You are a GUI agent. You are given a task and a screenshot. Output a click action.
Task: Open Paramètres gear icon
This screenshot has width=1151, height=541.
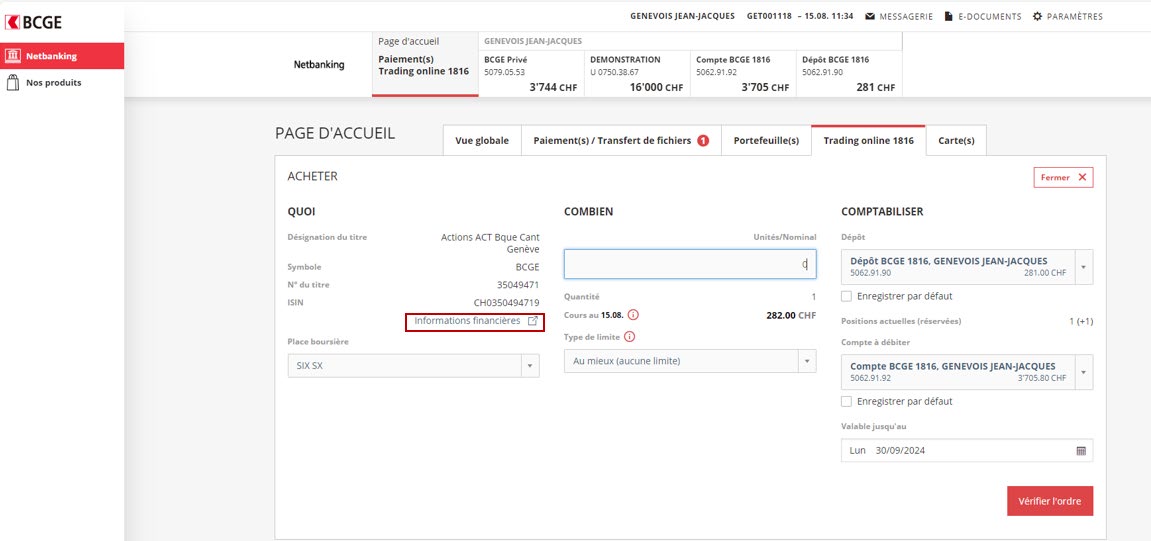1037,16
